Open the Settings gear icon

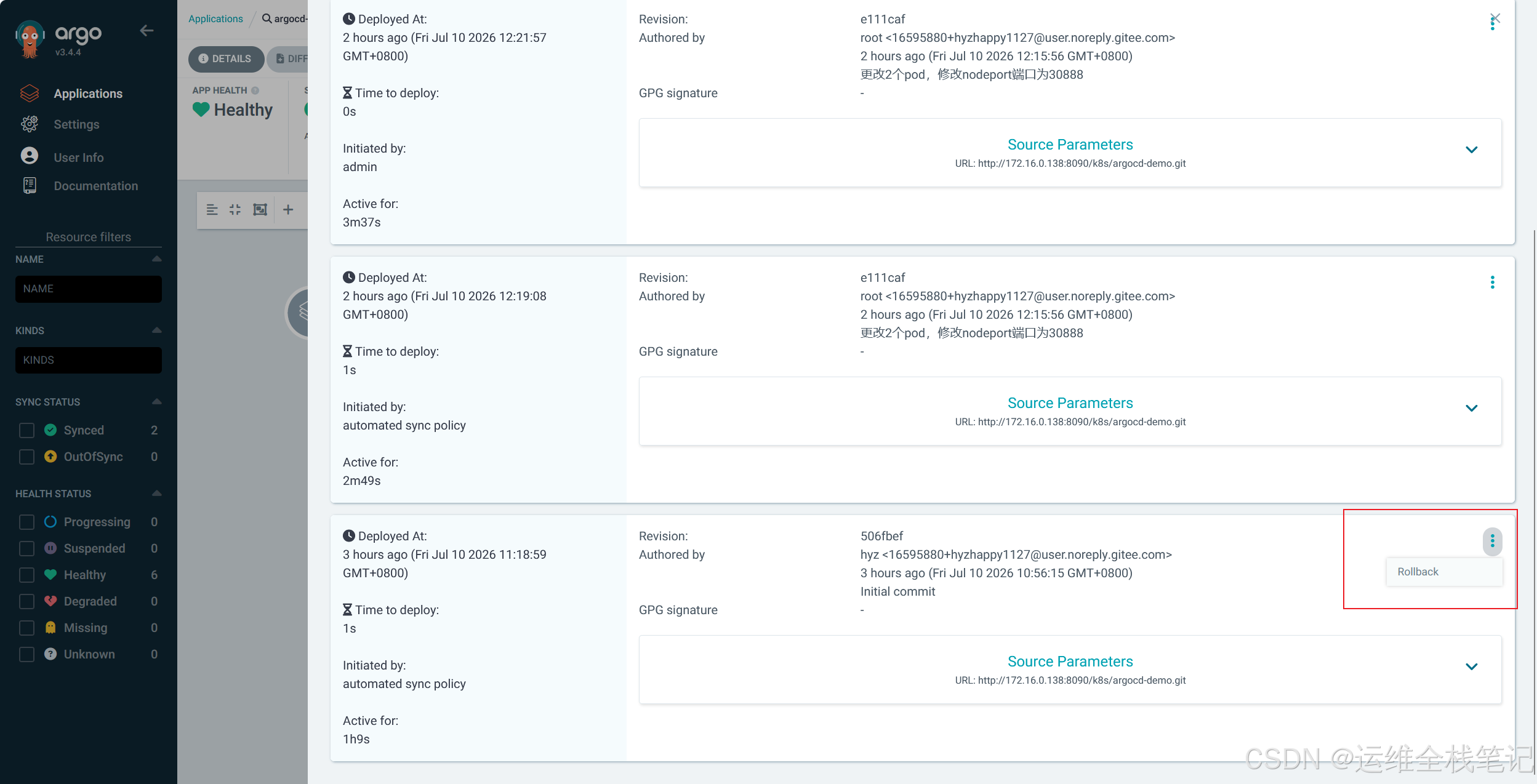pyautogui.click(x=30, y=124)
